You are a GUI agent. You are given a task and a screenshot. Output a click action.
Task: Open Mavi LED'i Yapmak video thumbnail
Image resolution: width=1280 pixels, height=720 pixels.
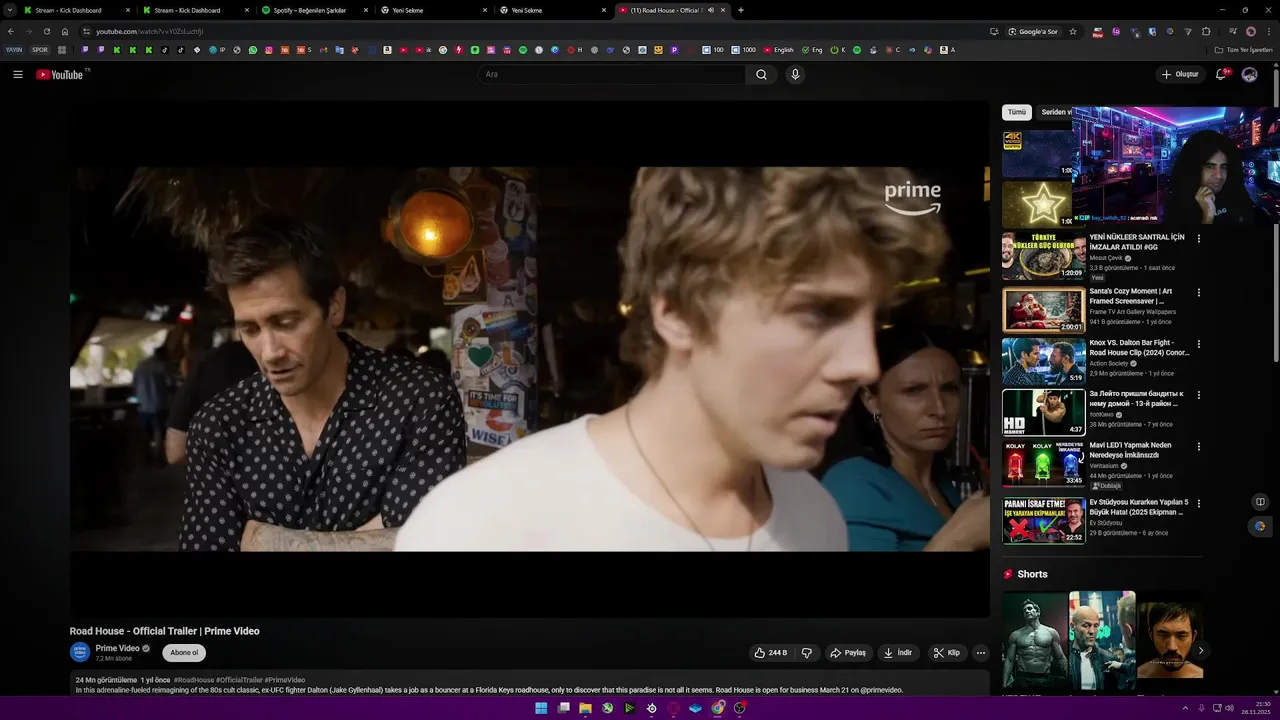[x=1044, y=464]
